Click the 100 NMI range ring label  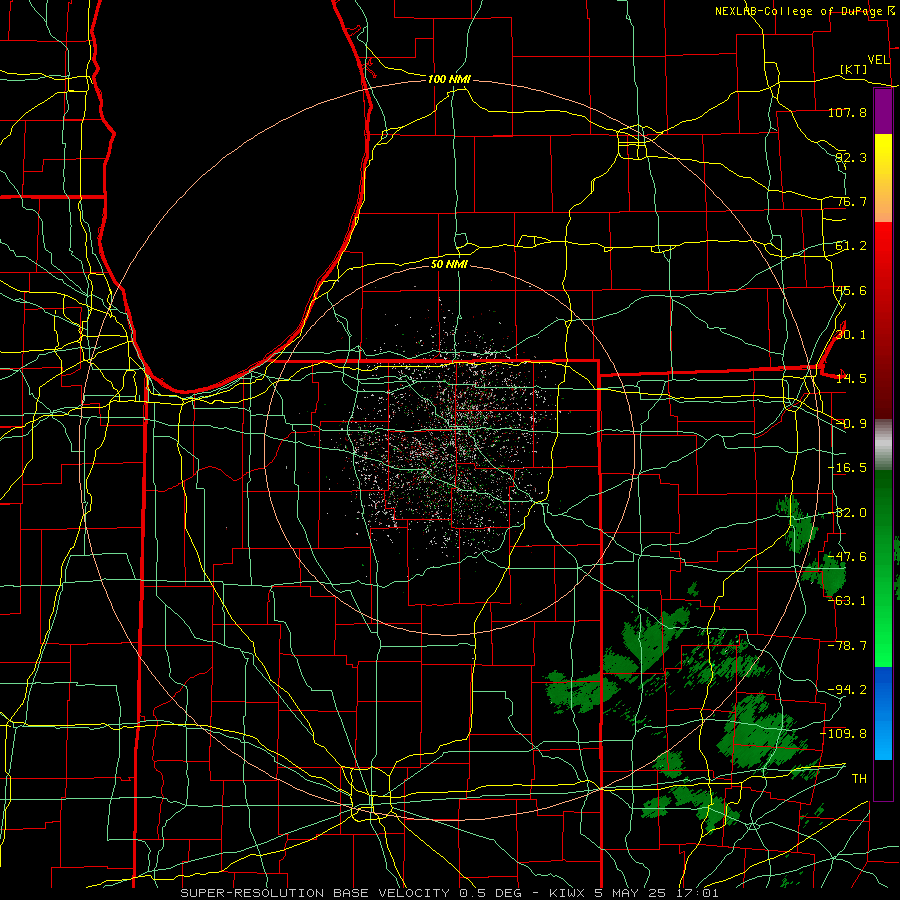449,79
